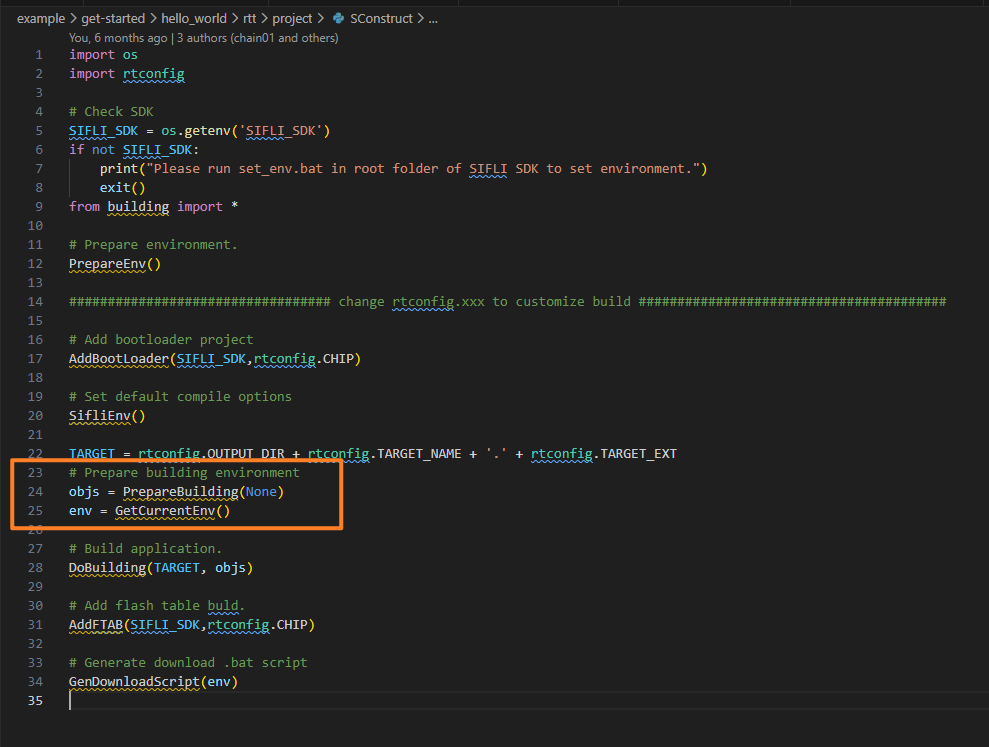This screenshot has height=747, width=989.
Task: Select the 'project' breadcrumb item
Action: [x=292, y=19]
